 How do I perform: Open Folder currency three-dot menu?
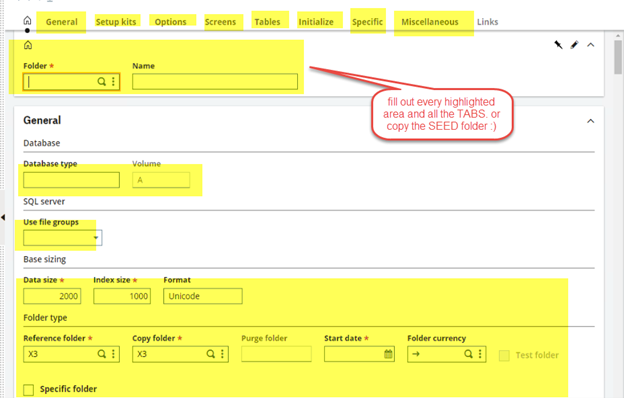point(480,354)
